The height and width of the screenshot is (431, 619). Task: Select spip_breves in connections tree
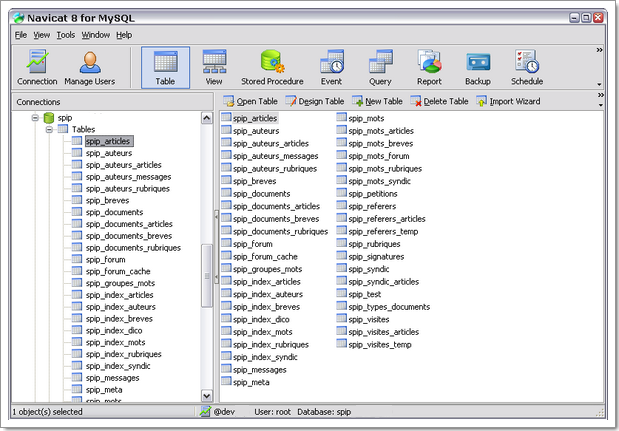point(107,201)
